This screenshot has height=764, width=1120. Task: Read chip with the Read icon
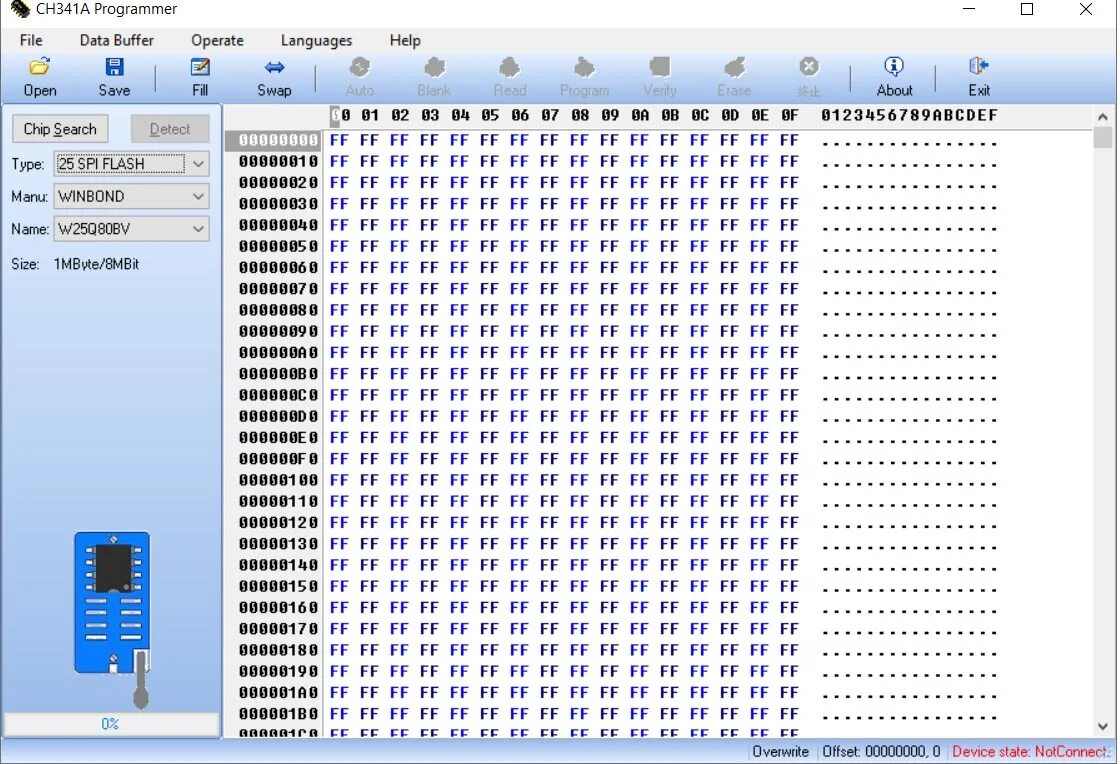point(510,77)
